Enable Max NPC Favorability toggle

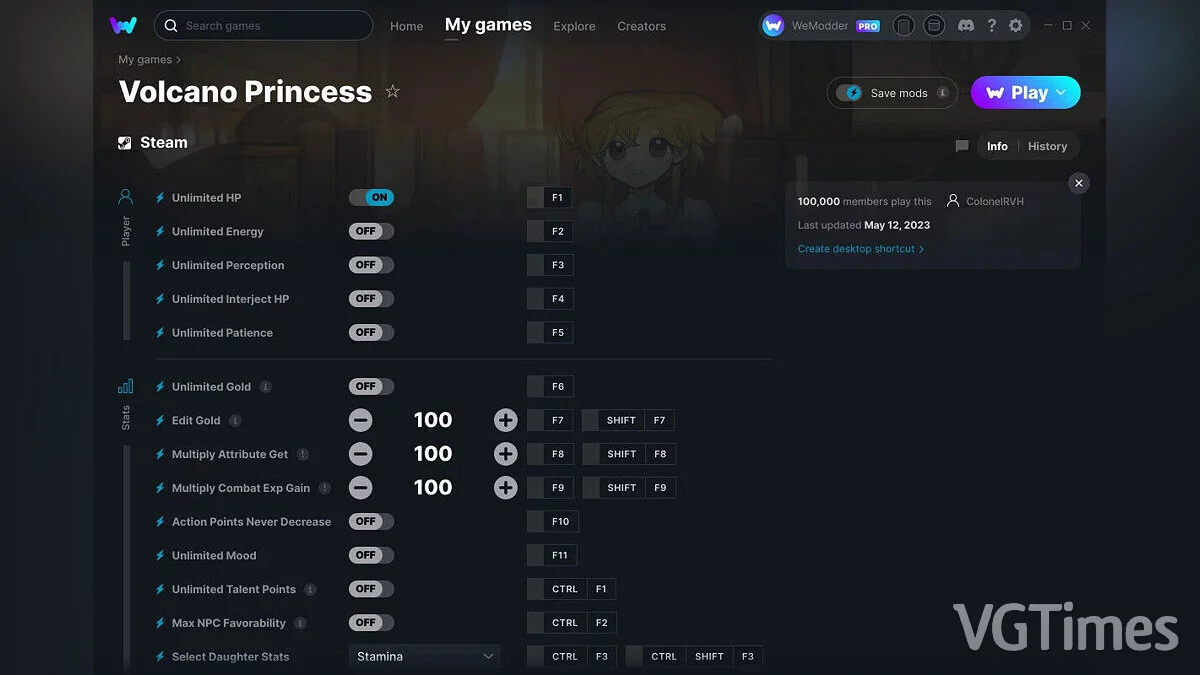click(x=371, y=622)
